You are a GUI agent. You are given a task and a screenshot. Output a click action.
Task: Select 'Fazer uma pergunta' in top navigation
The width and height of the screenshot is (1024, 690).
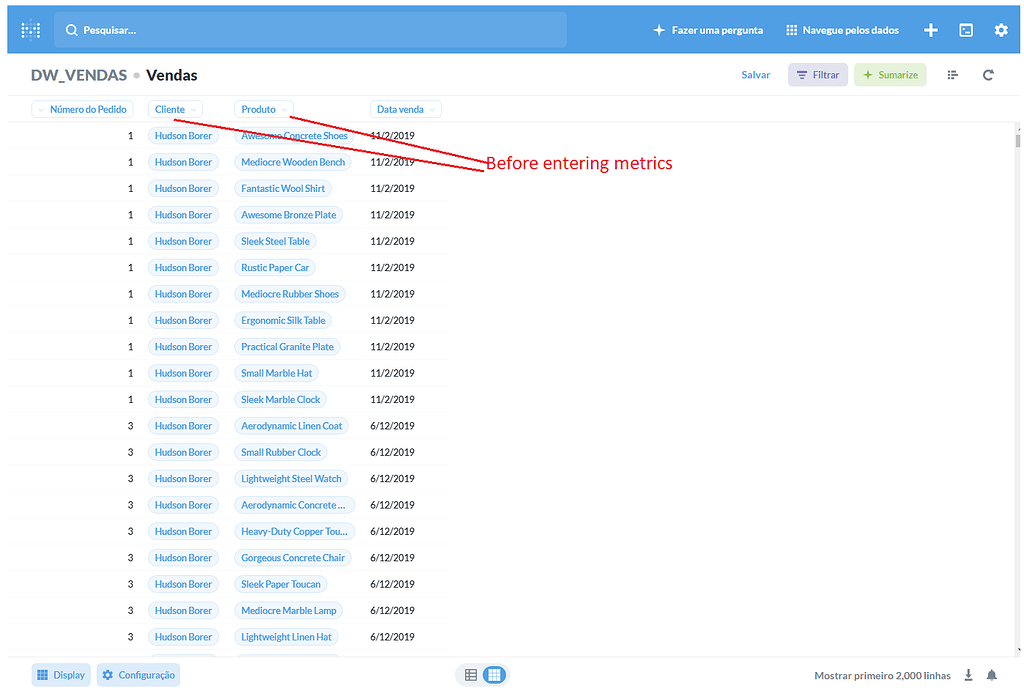(708, 30)
